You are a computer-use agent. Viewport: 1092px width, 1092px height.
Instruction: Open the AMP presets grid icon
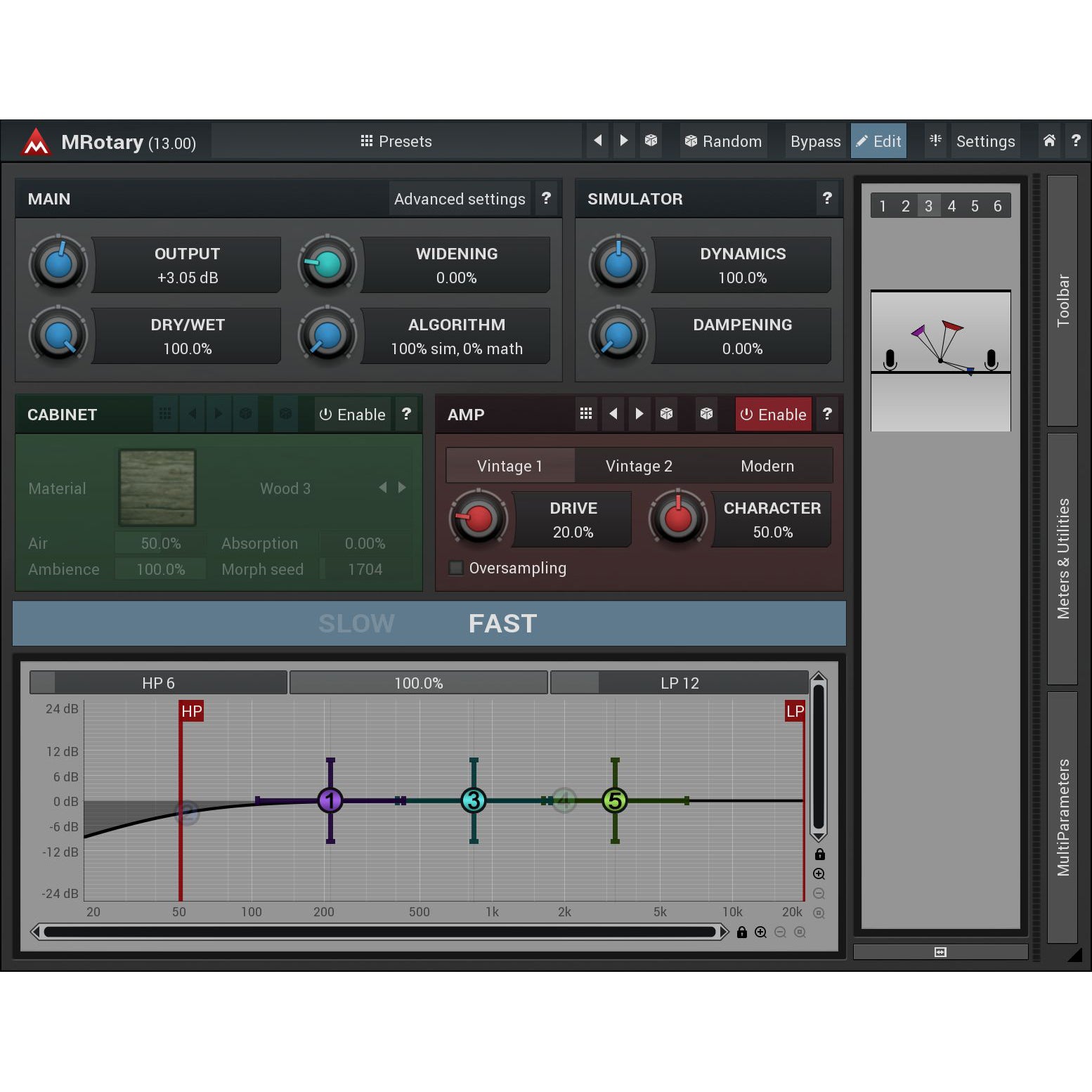(585, 414)
